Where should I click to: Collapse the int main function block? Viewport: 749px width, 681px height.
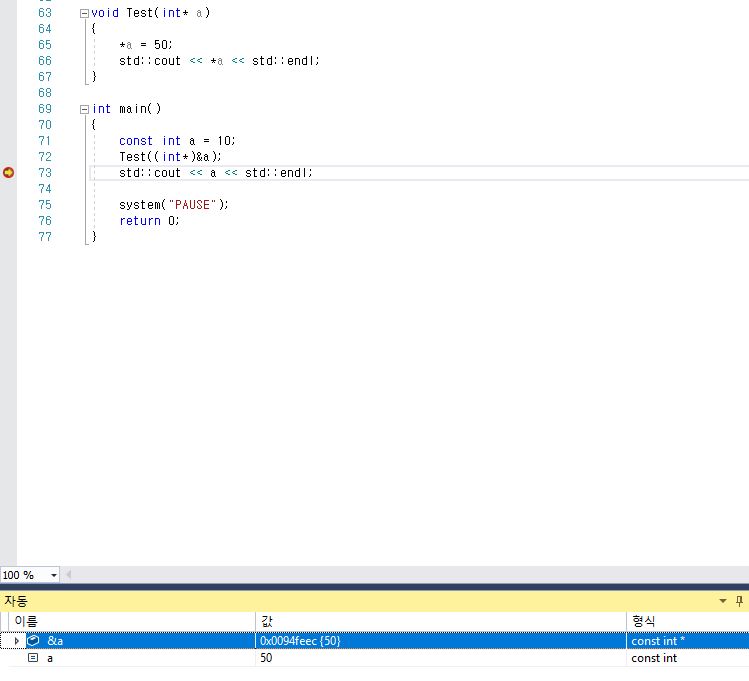(x=84, y=109)
